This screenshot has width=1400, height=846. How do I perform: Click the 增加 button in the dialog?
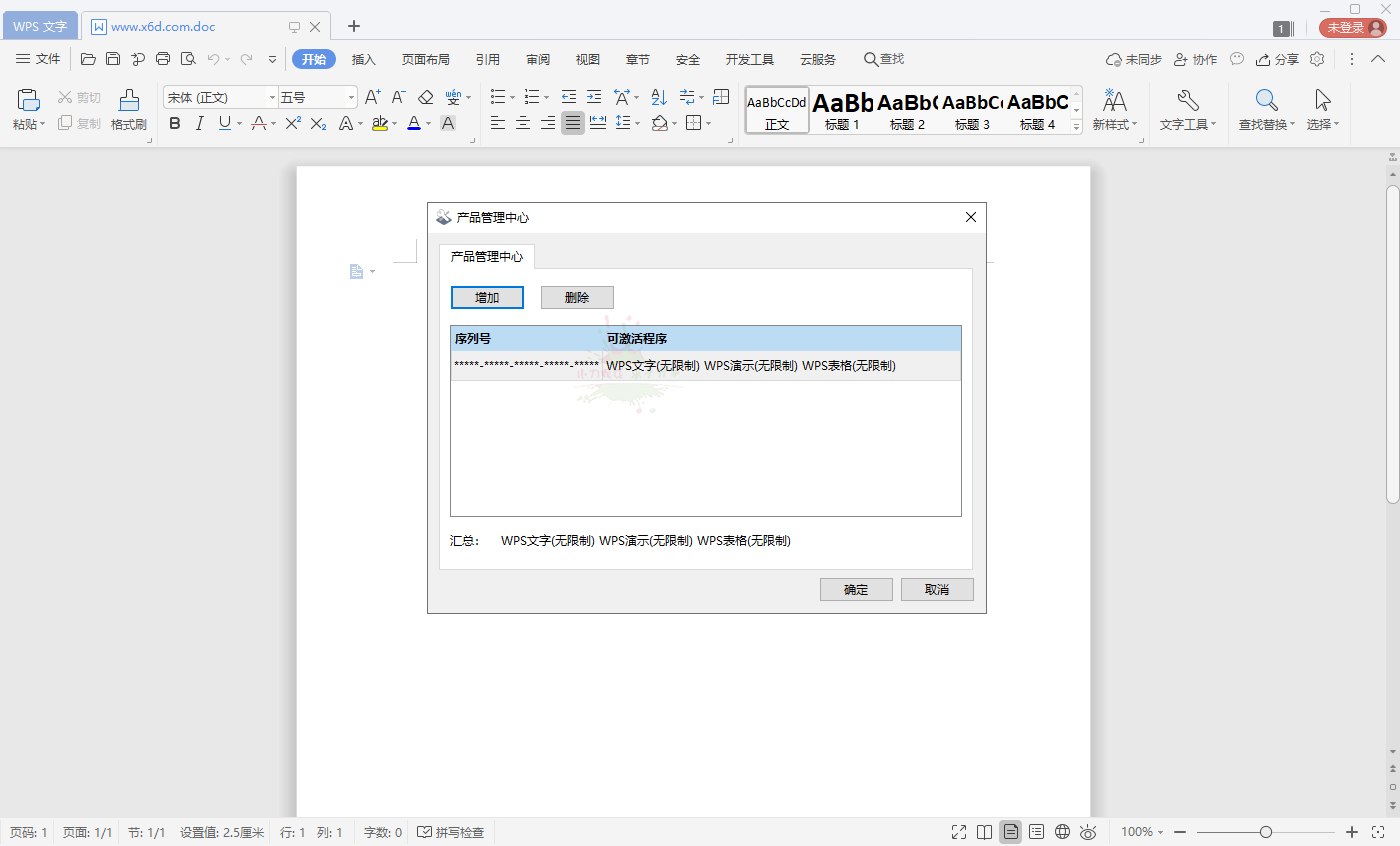(x=487, y=297)
